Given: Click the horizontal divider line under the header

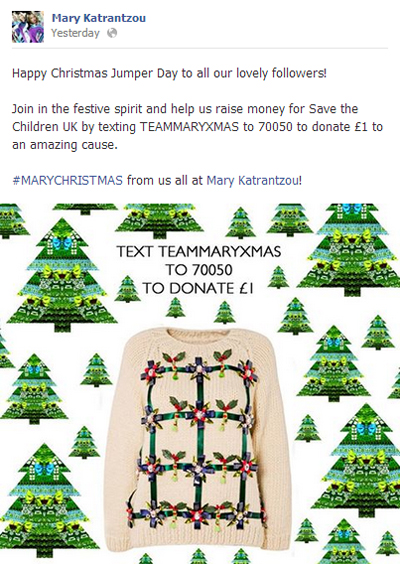Looking at the screenshot, I should pos(200,48).
